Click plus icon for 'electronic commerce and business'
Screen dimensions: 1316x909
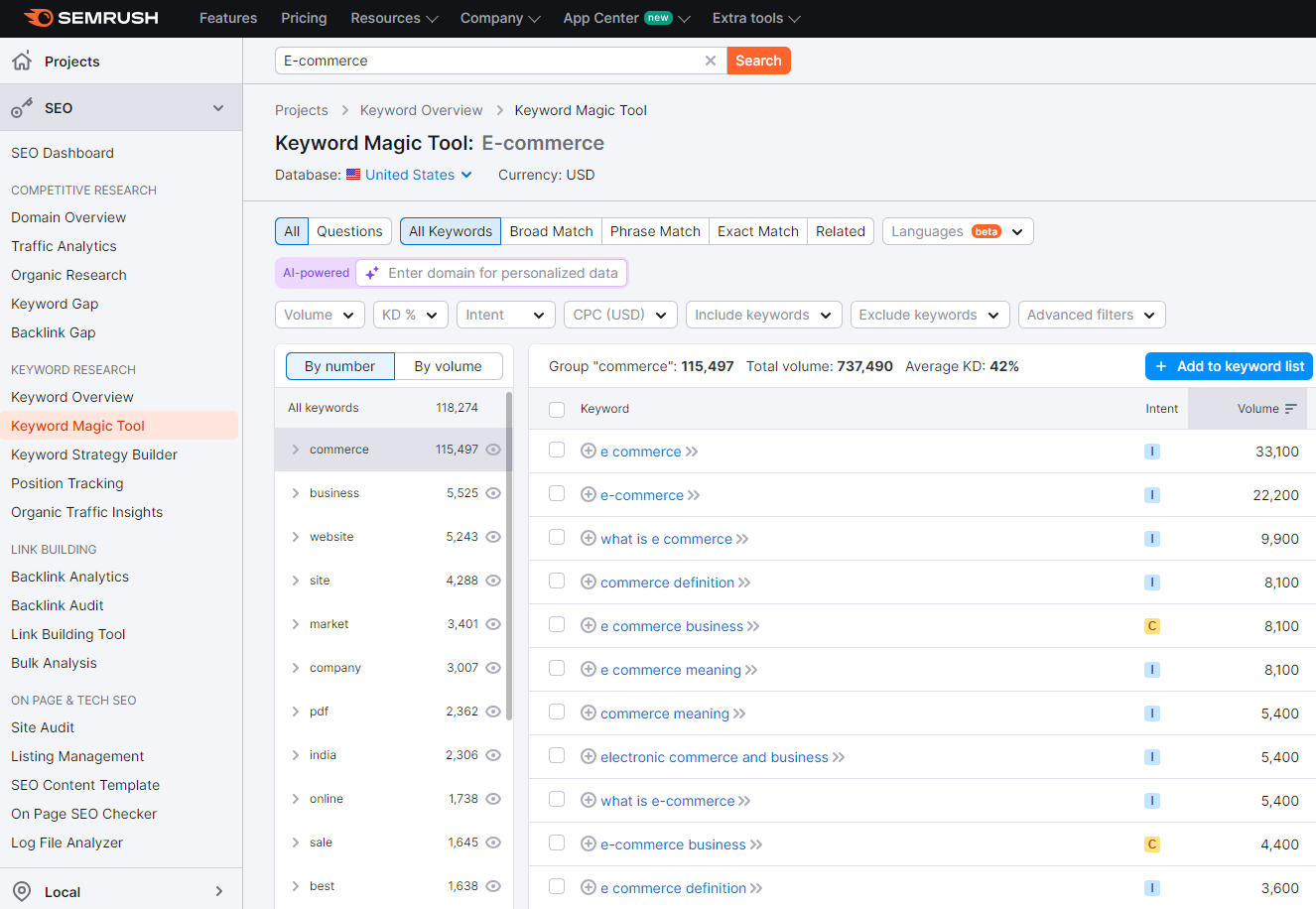tap(589, 757)
